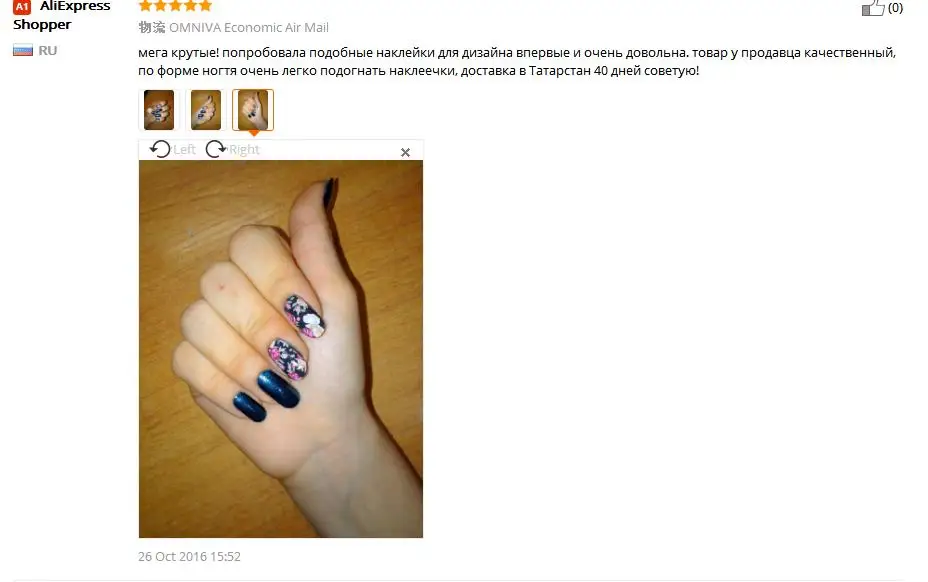Open the second review photo thumbnail

(206, 110)
